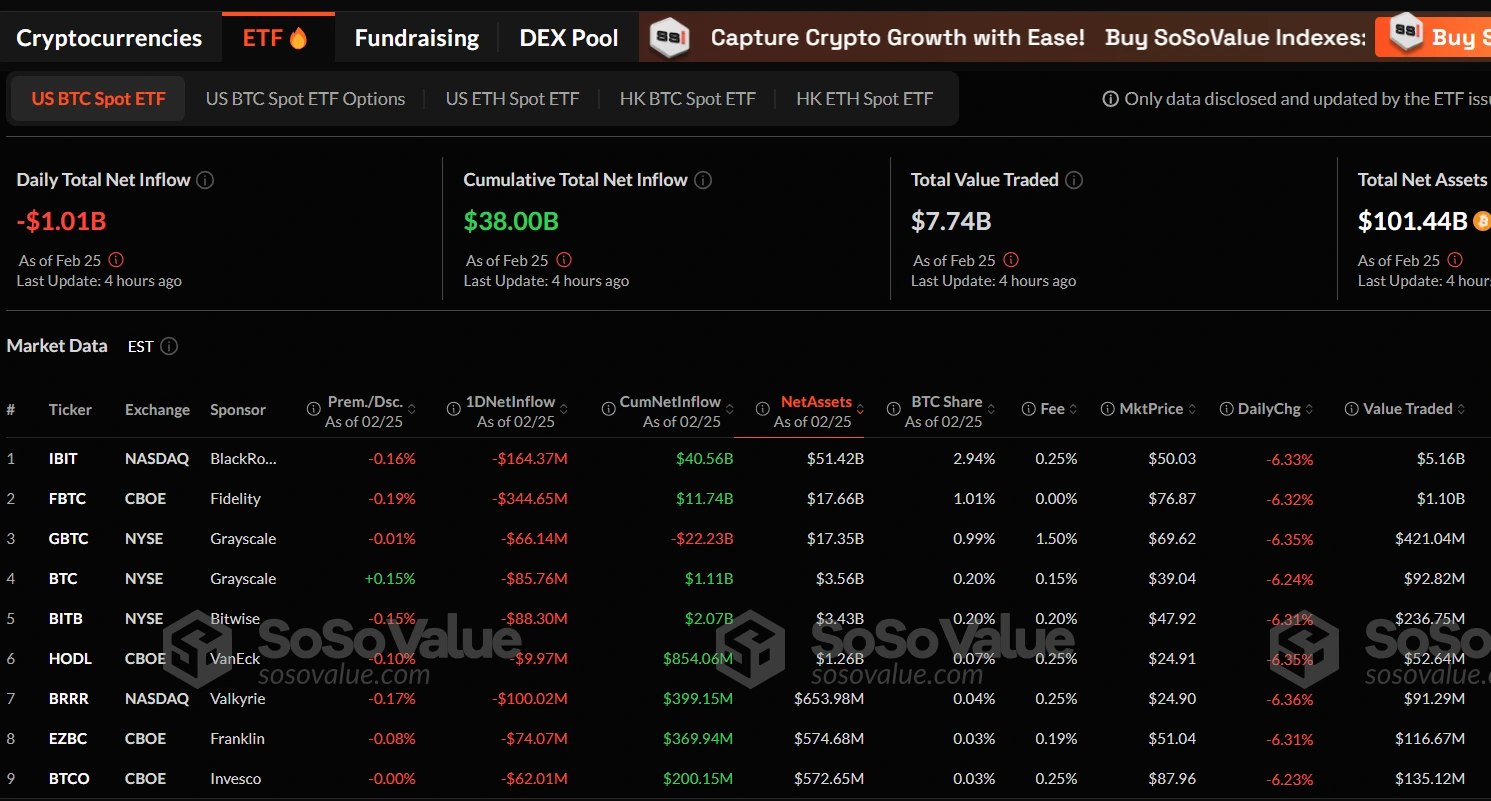
Task: Open BTCO ticker link
Action: (x=69, y=779)
